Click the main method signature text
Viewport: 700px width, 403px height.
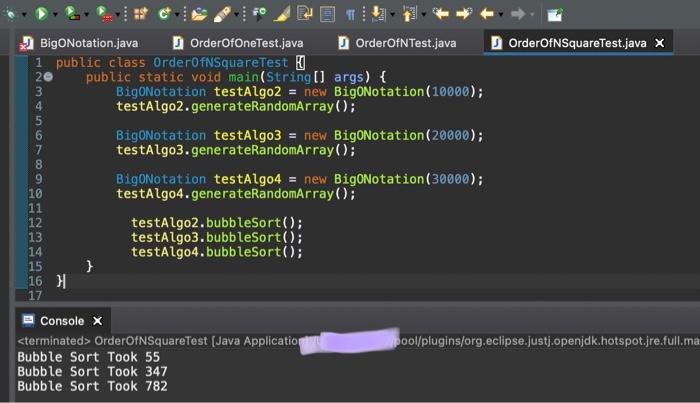[x=236, y=77]
